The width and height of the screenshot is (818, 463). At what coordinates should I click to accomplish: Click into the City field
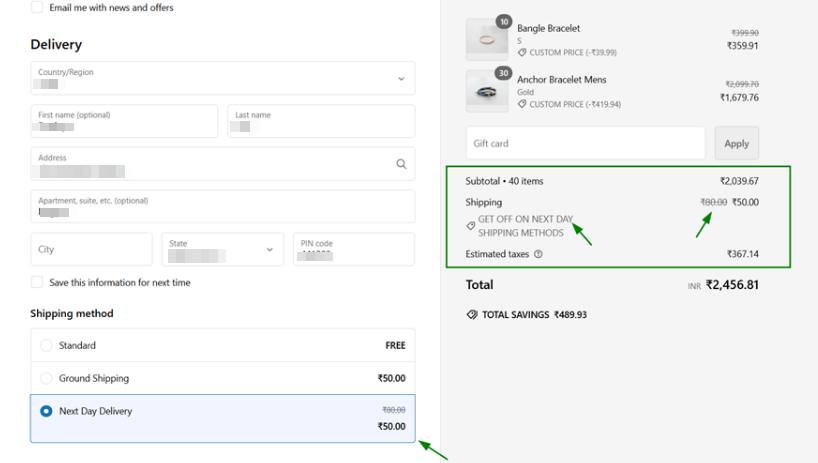(x=91, y=249)
